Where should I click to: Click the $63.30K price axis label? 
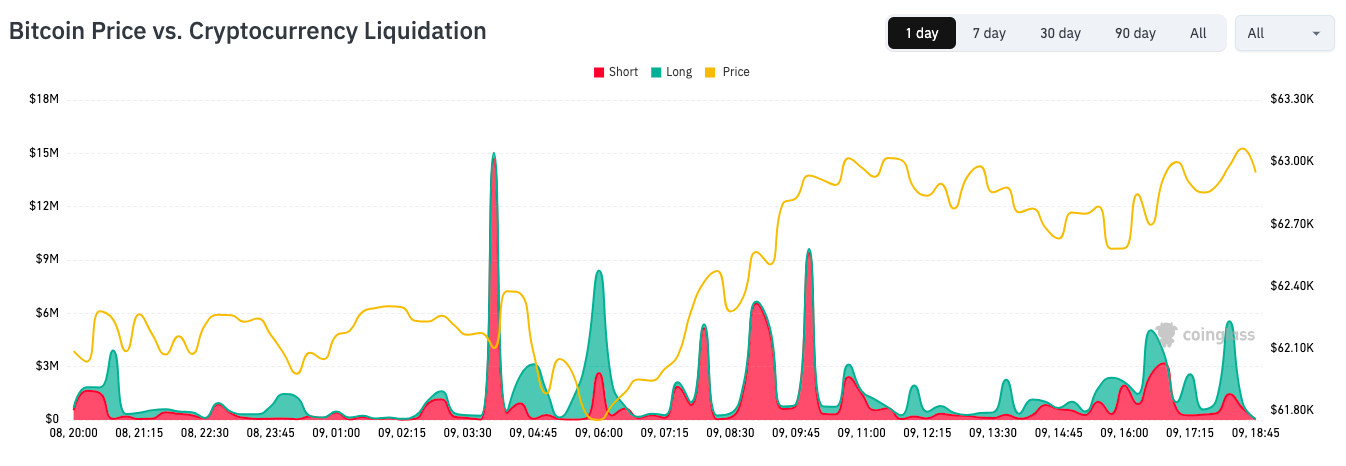(1291, 99)
